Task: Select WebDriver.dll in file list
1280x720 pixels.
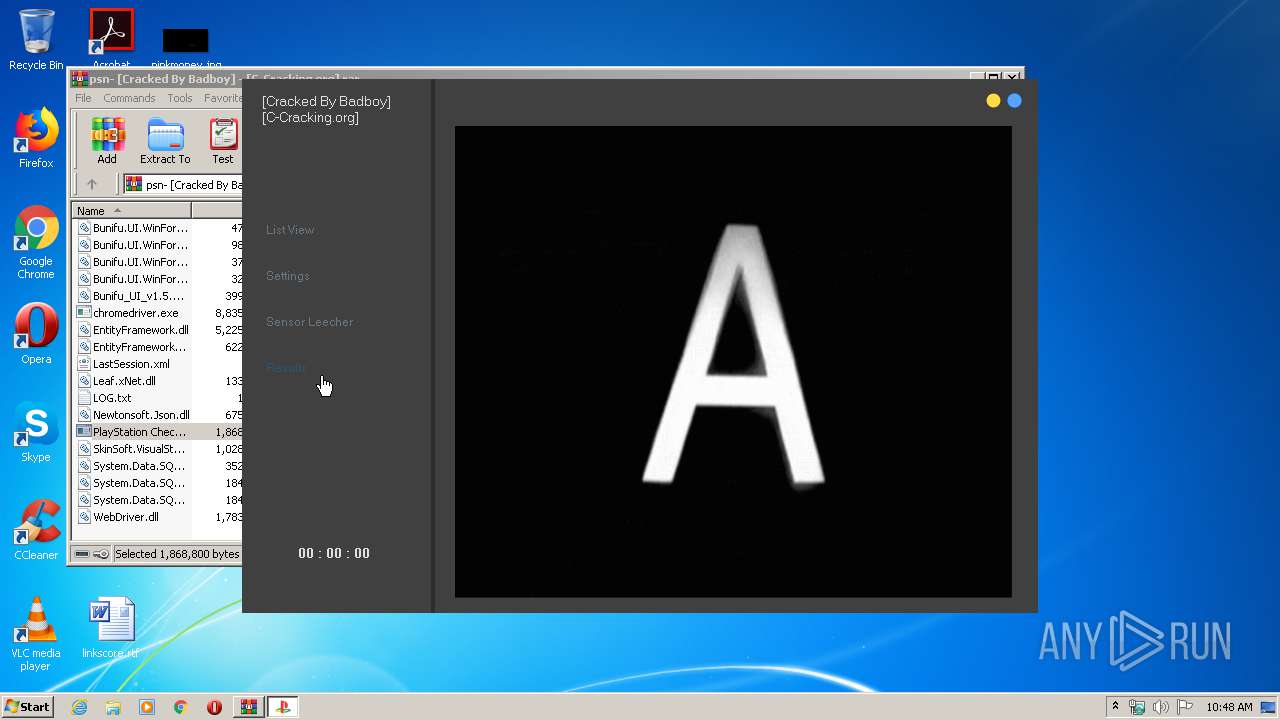Action: coord(157,517)
